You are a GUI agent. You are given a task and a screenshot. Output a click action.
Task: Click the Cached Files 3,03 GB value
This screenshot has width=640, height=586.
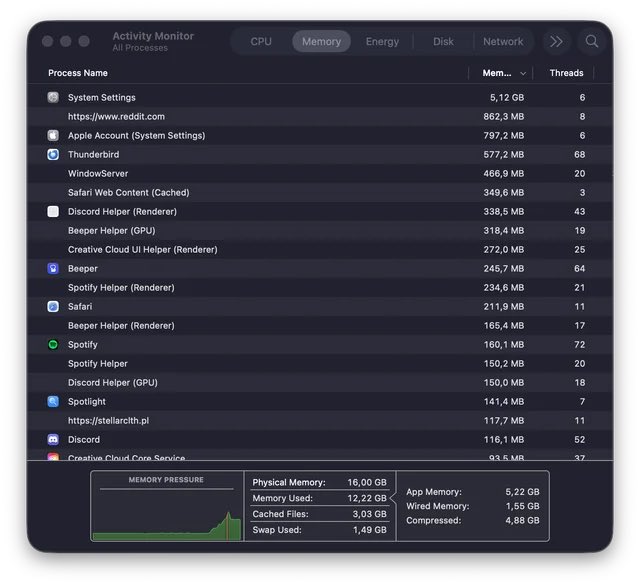click(x=369, y=514)
